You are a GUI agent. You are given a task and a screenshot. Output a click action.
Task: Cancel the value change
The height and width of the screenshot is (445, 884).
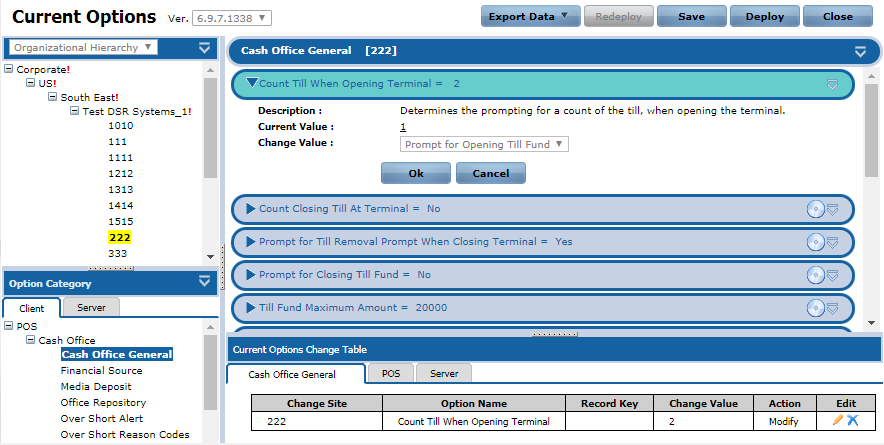point(491,173)
